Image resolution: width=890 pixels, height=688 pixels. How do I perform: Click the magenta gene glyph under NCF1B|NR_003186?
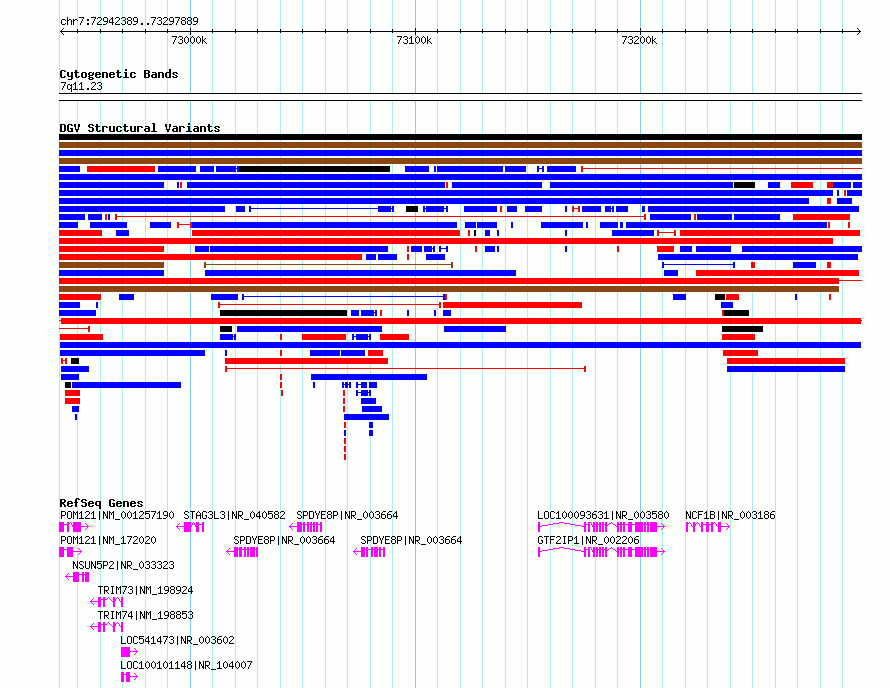(x=707, y=527)
